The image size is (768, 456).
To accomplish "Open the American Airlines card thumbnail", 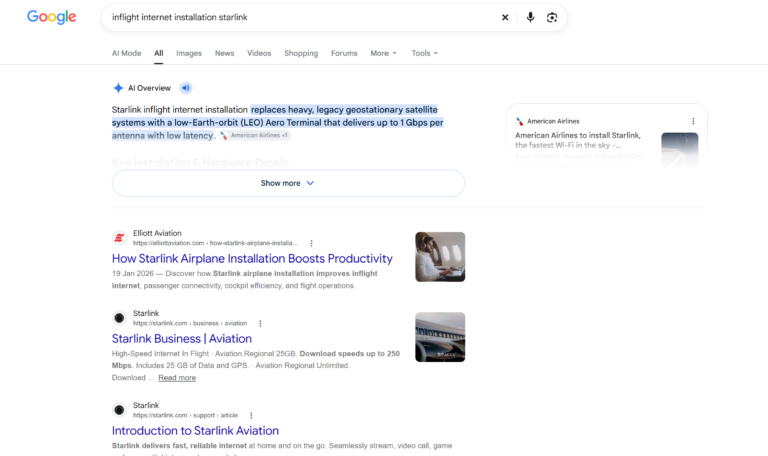I will pyautogui.click(x=680, y=150).
